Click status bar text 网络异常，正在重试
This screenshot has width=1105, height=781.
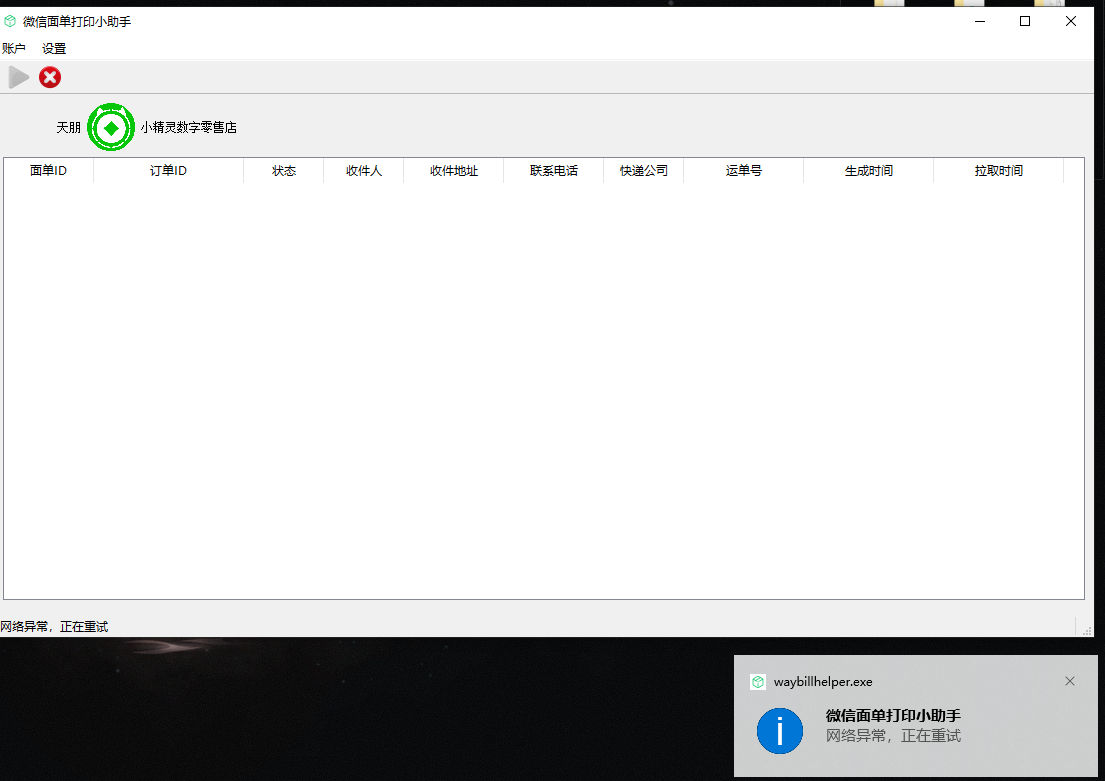[54, 627]
